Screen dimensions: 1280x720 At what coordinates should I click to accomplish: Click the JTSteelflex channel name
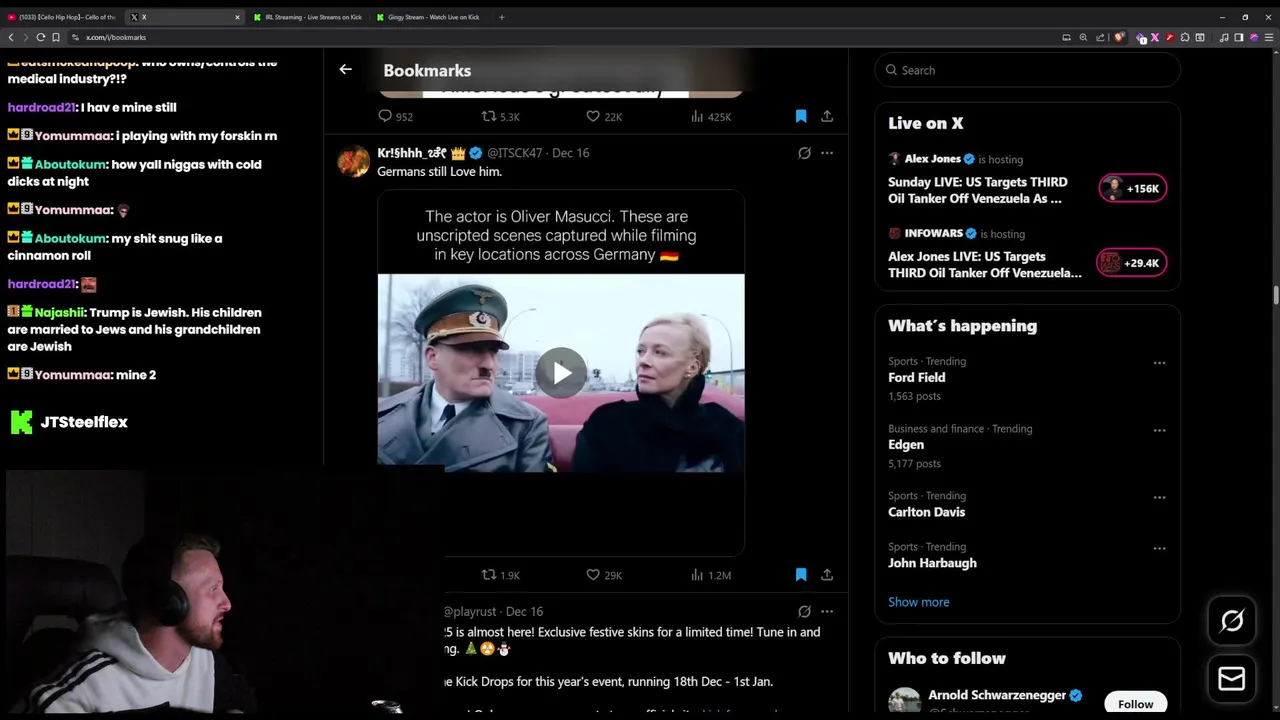[x=84, y=422]
